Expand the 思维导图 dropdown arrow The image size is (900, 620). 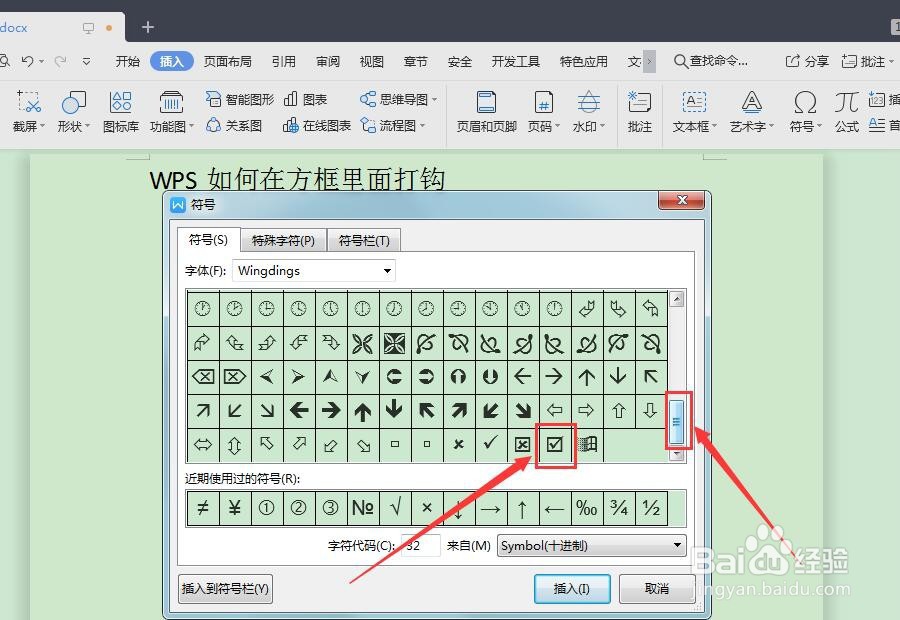point(434,100)
